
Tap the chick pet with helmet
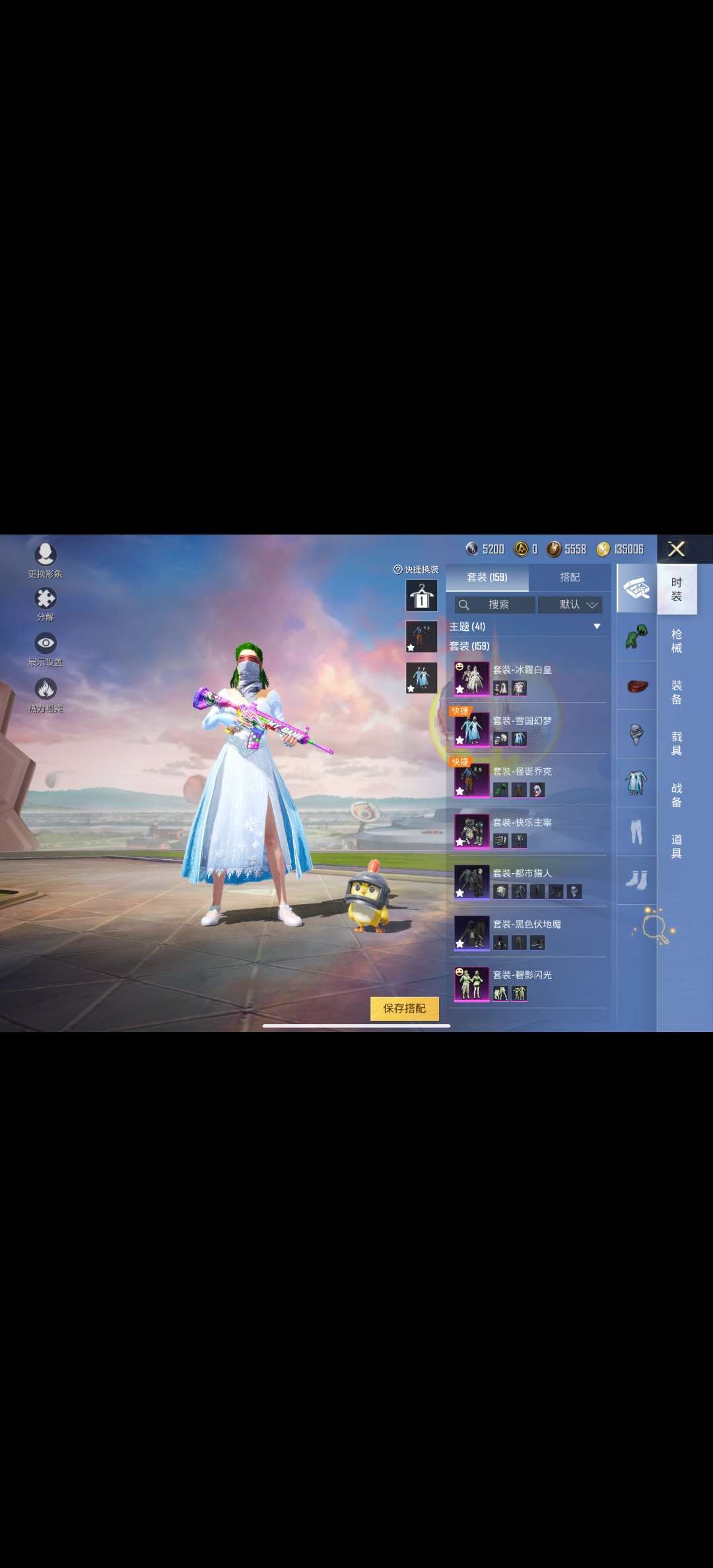pos(368,896)
